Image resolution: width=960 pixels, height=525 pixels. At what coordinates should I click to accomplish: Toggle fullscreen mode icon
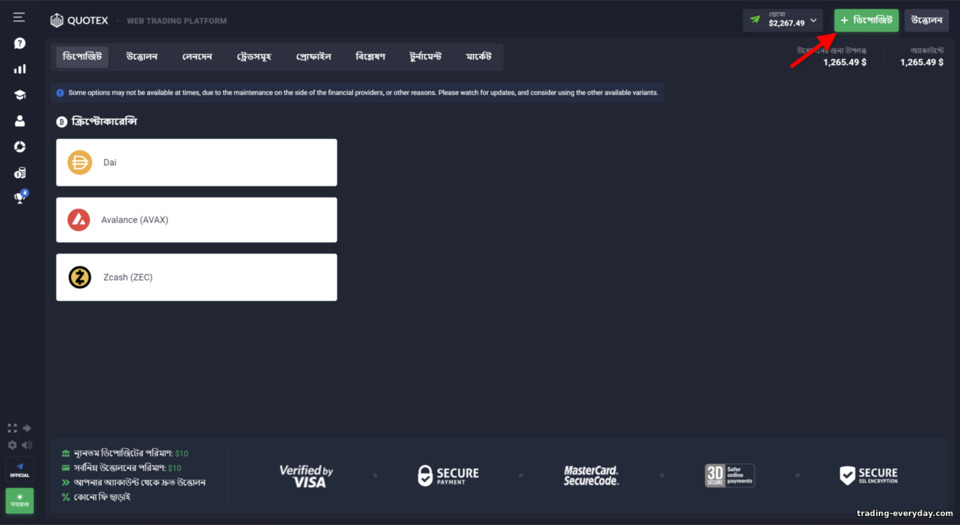click(x=12, y=428)
